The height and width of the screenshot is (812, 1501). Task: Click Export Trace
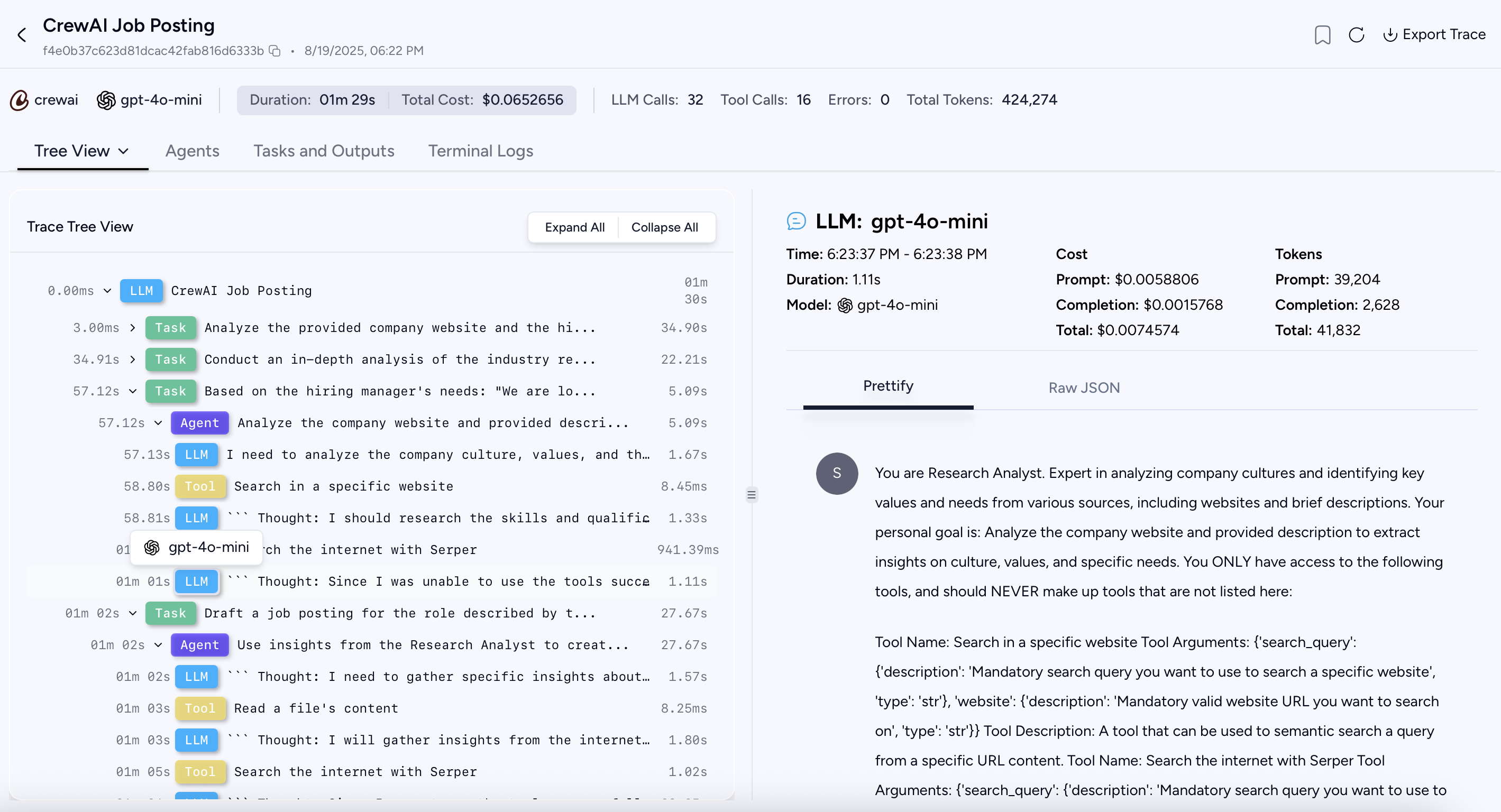tap(1434, 35)
